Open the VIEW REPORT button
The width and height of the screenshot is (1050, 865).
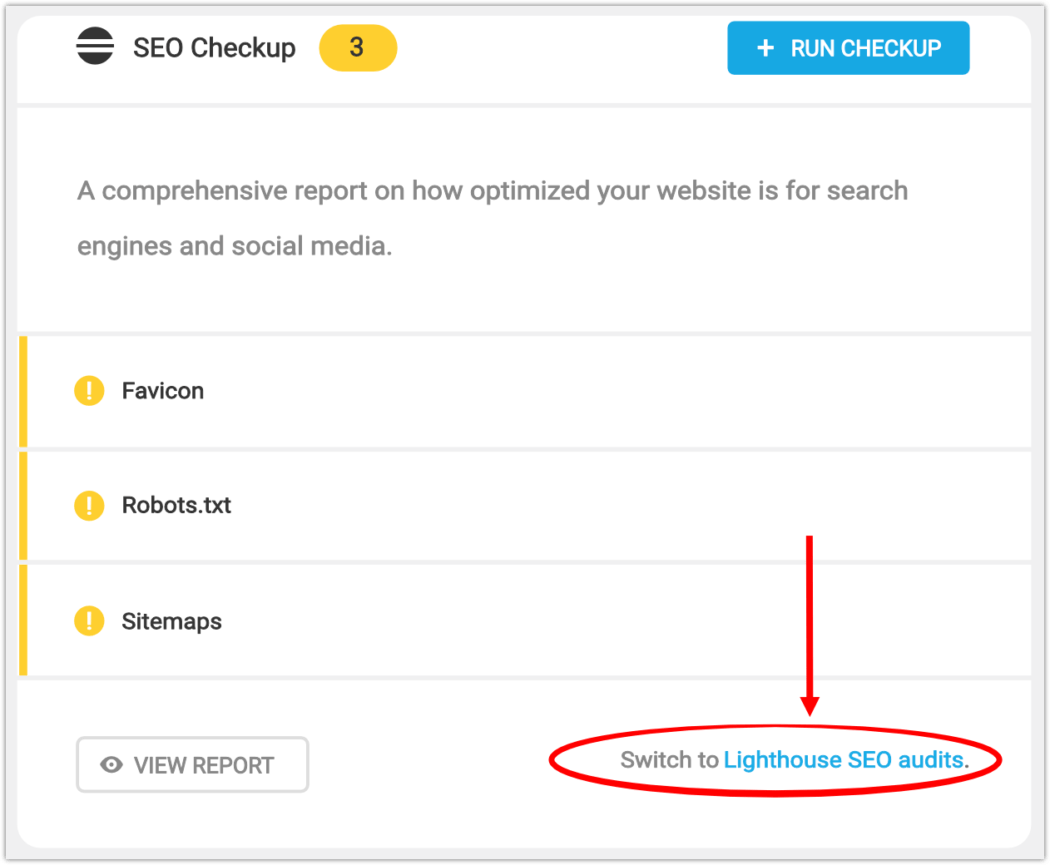click(192, 764)
